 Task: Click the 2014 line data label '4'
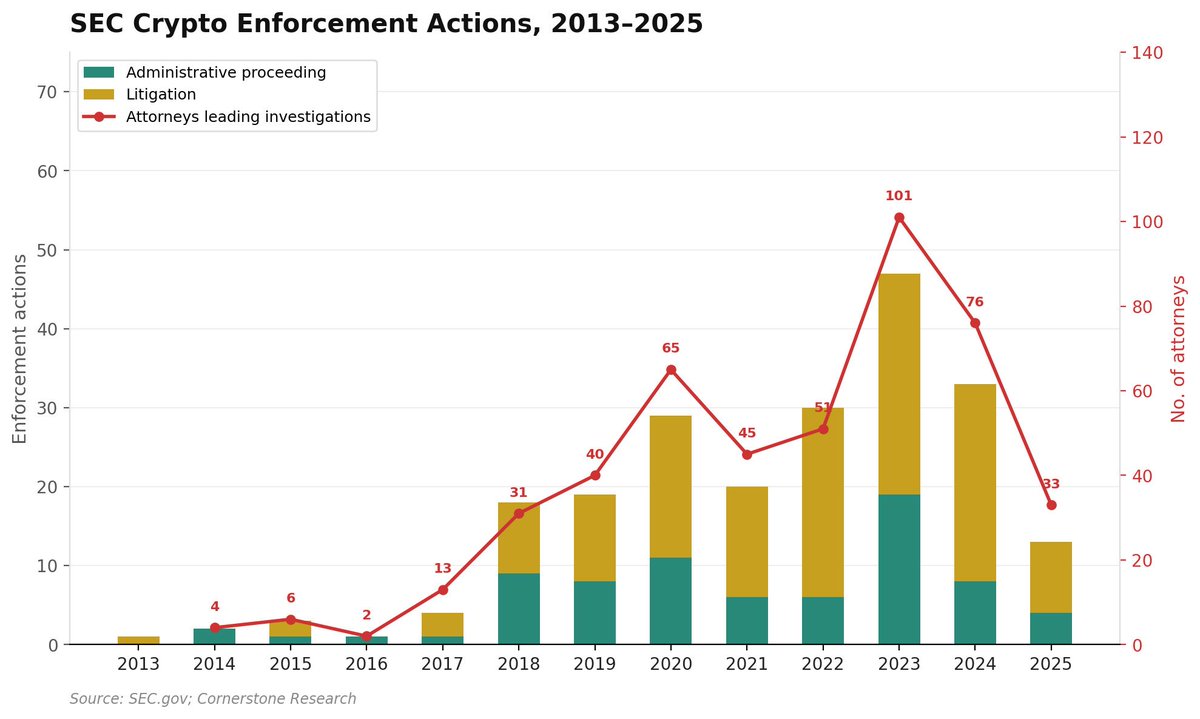click(x=215, y=606)
